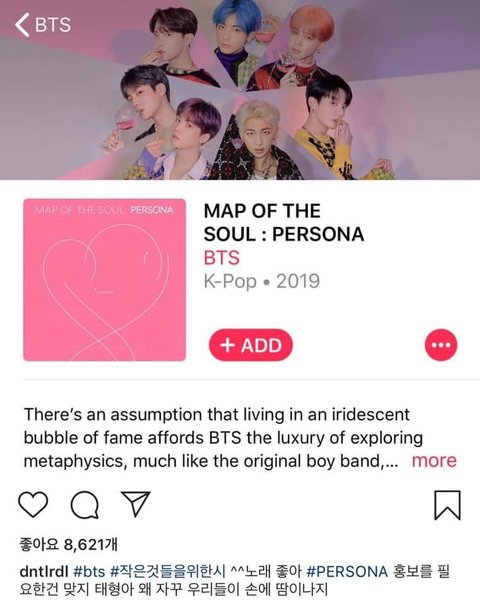Viewport: 480px width, 605px height.
Task: Open the #bts hashtag
Action: pos(89,571)
